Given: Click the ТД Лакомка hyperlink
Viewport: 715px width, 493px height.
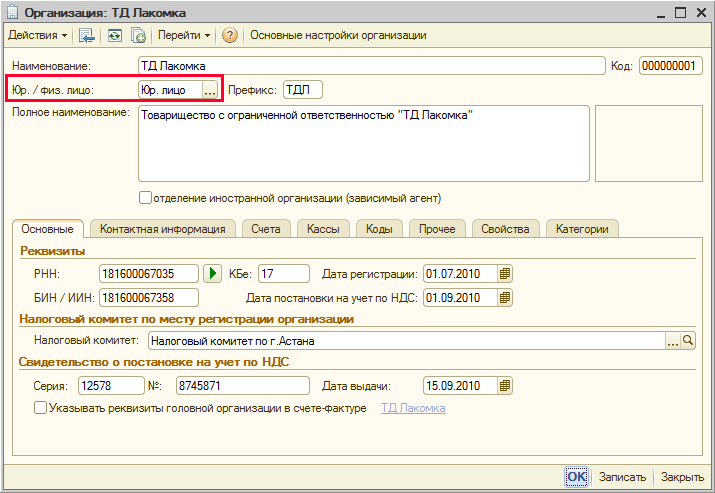Looking at the screenshot, I should [413, 408].
